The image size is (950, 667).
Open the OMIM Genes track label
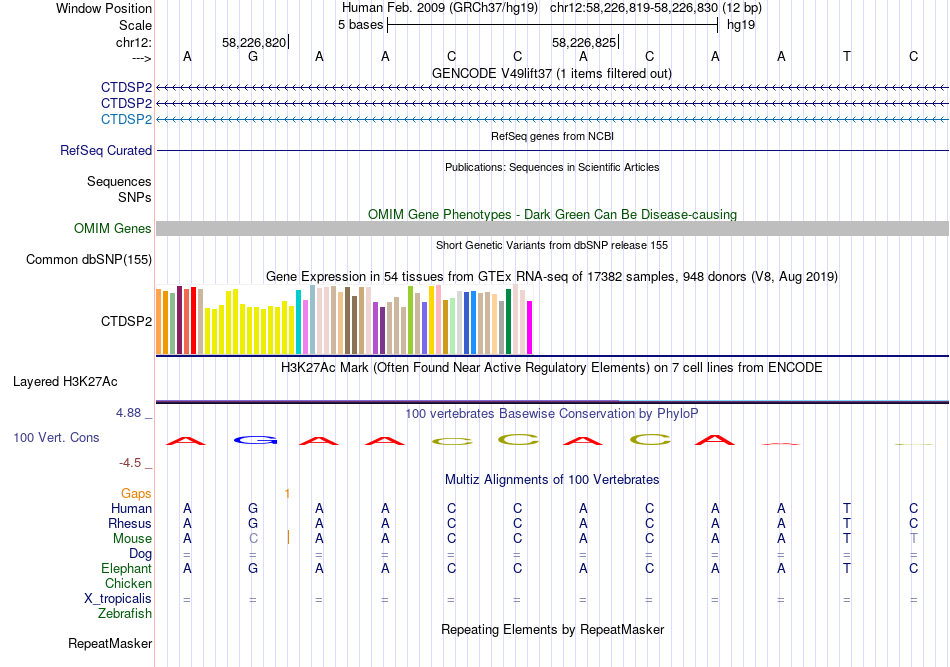pyautogui.click(x=113, y=228)
